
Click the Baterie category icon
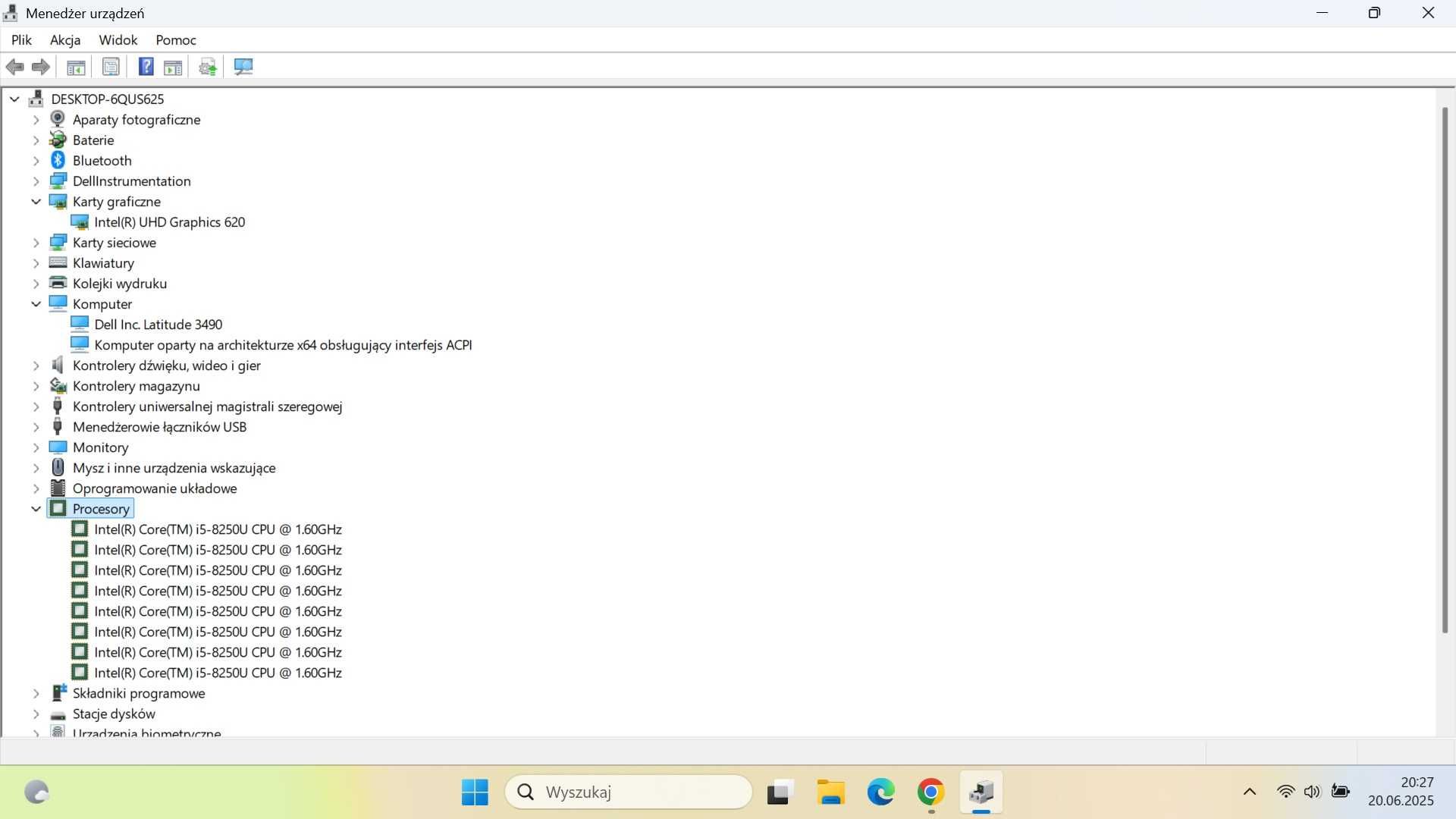58,140
